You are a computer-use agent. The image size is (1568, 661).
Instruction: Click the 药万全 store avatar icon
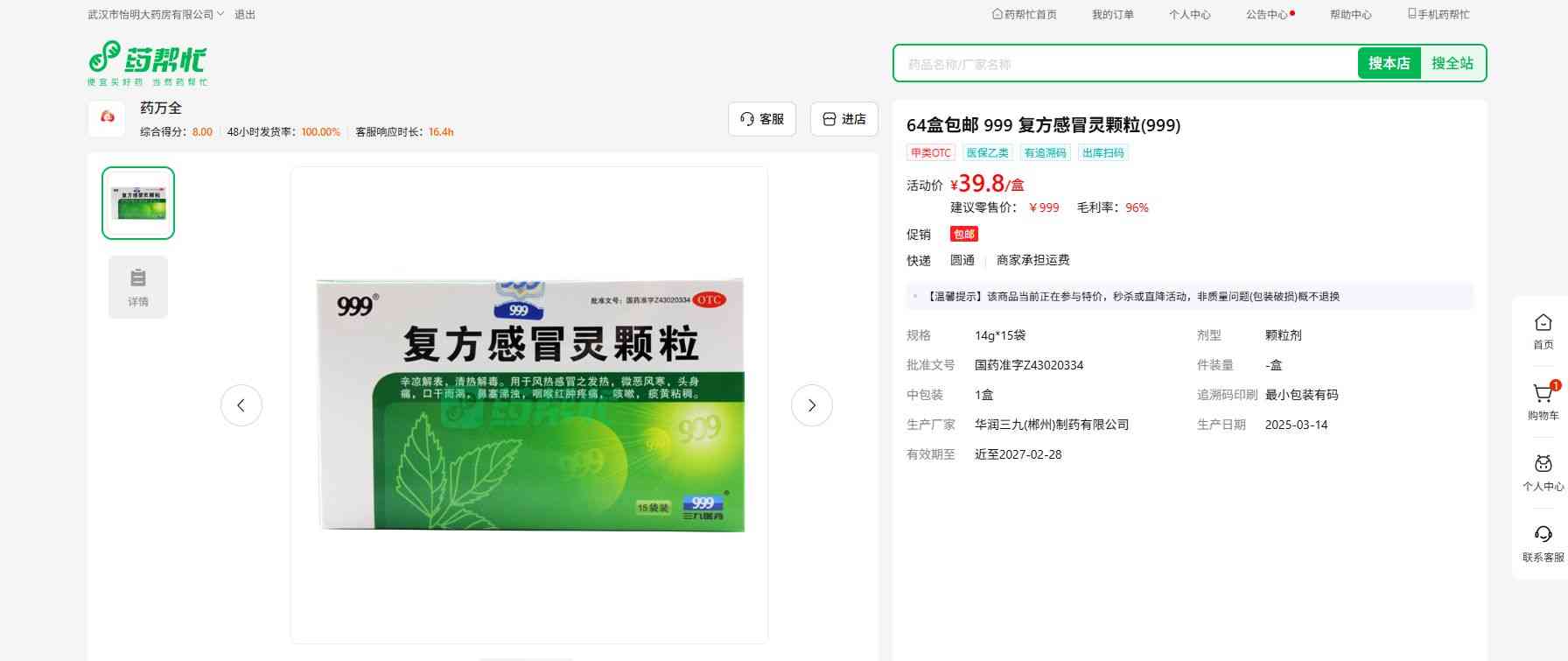coord(108,118)
